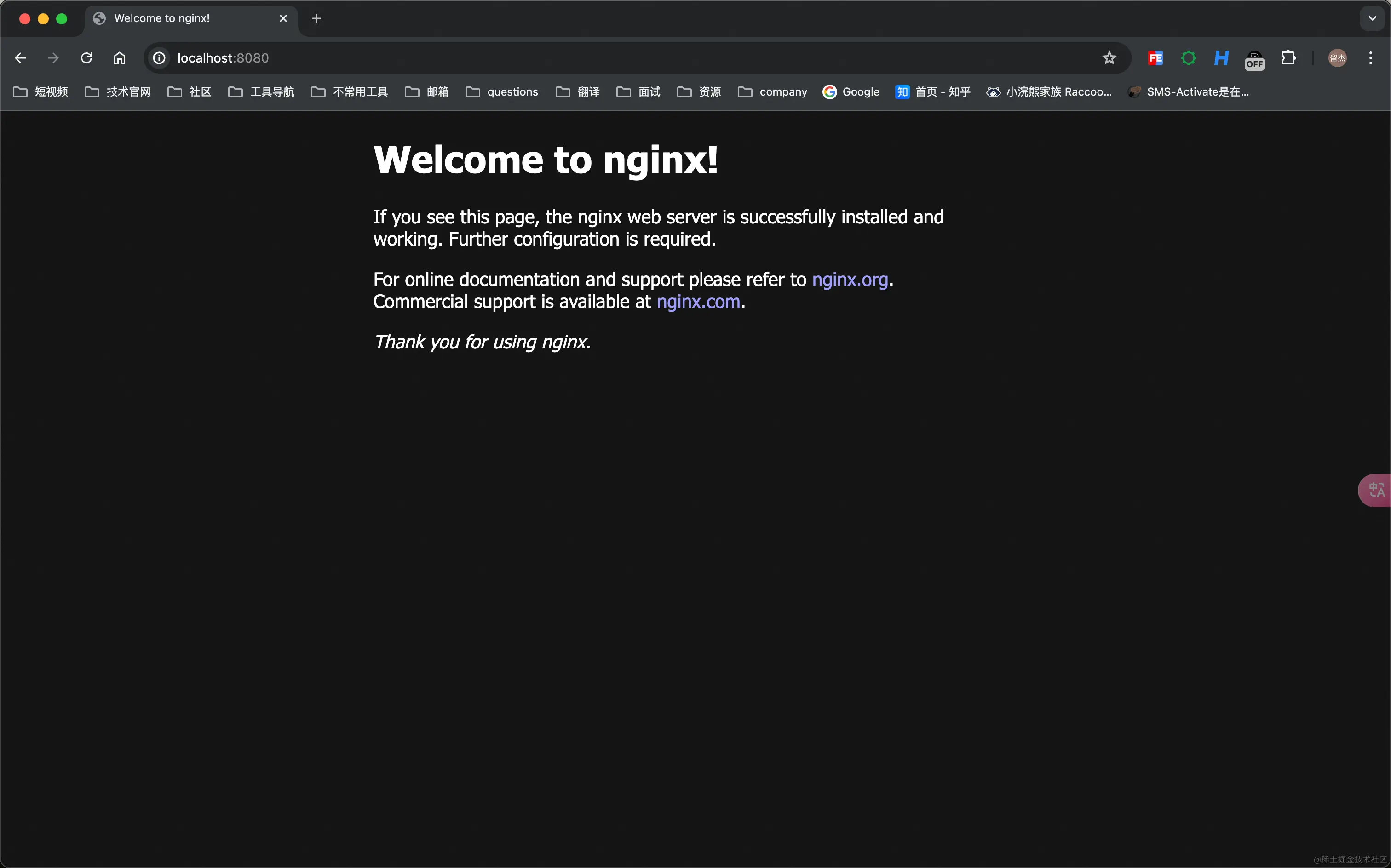Open the nginx.com link
The image size is (1391, 868).
coord(698,302)
